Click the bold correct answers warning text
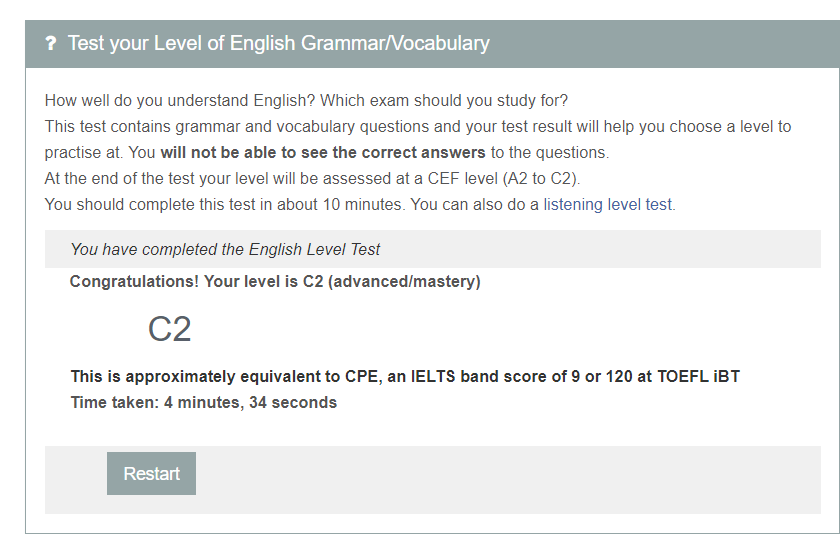The height and width of the screenshot is (534, 840). tap(322, 153)
